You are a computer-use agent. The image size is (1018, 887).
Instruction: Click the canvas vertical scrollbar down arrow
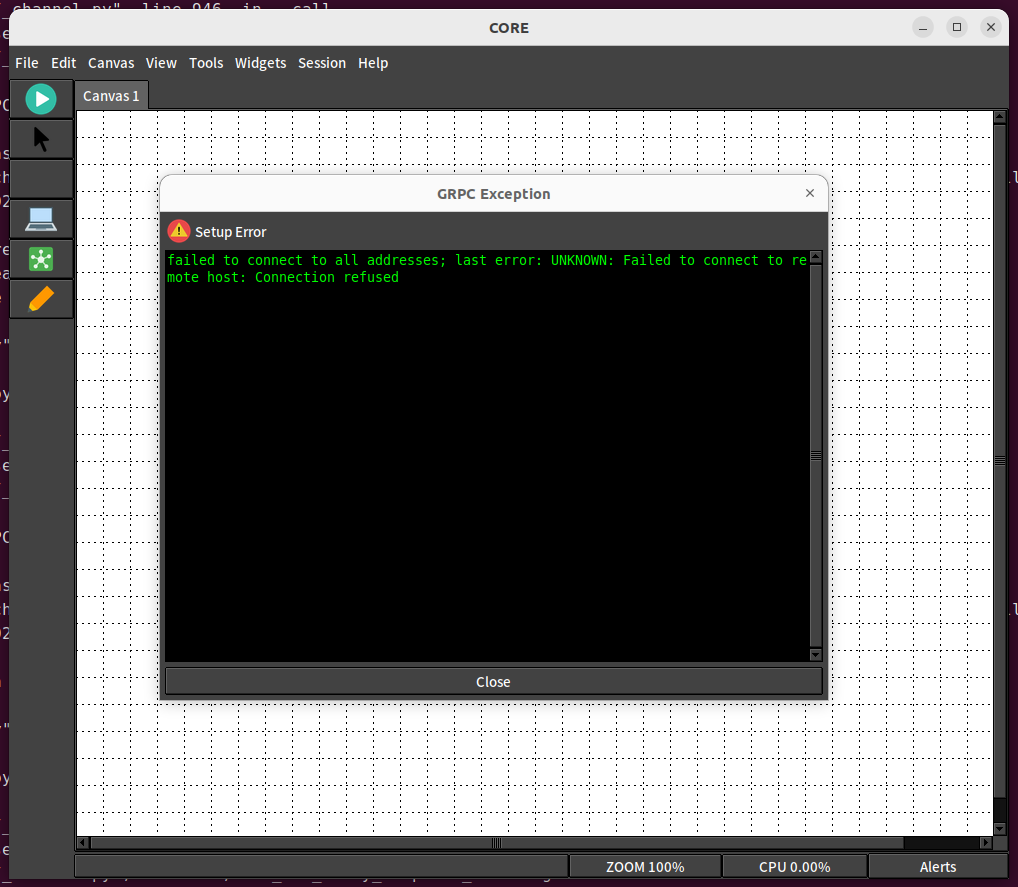click(x=1000, y=829)
